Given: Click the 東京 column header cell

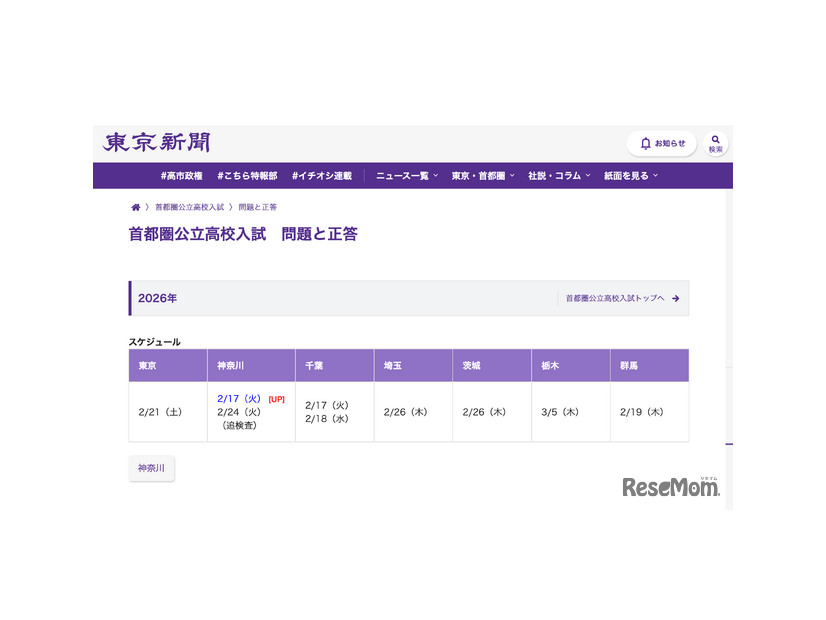Looking at the screenshot, I should pos(167,366).
